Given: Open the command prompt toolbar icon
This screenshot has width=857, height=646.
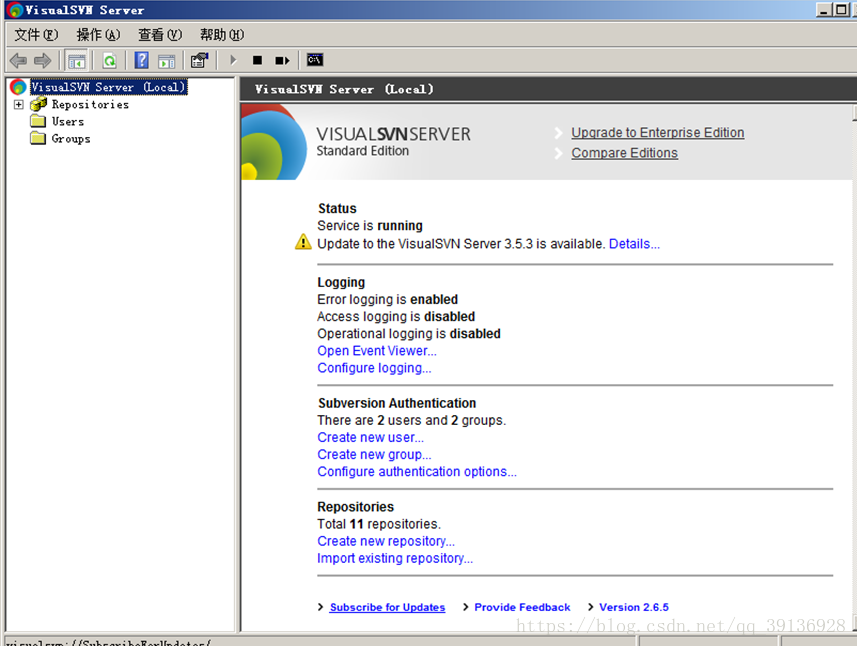Looking at the screenshot, I should [315, 60].
